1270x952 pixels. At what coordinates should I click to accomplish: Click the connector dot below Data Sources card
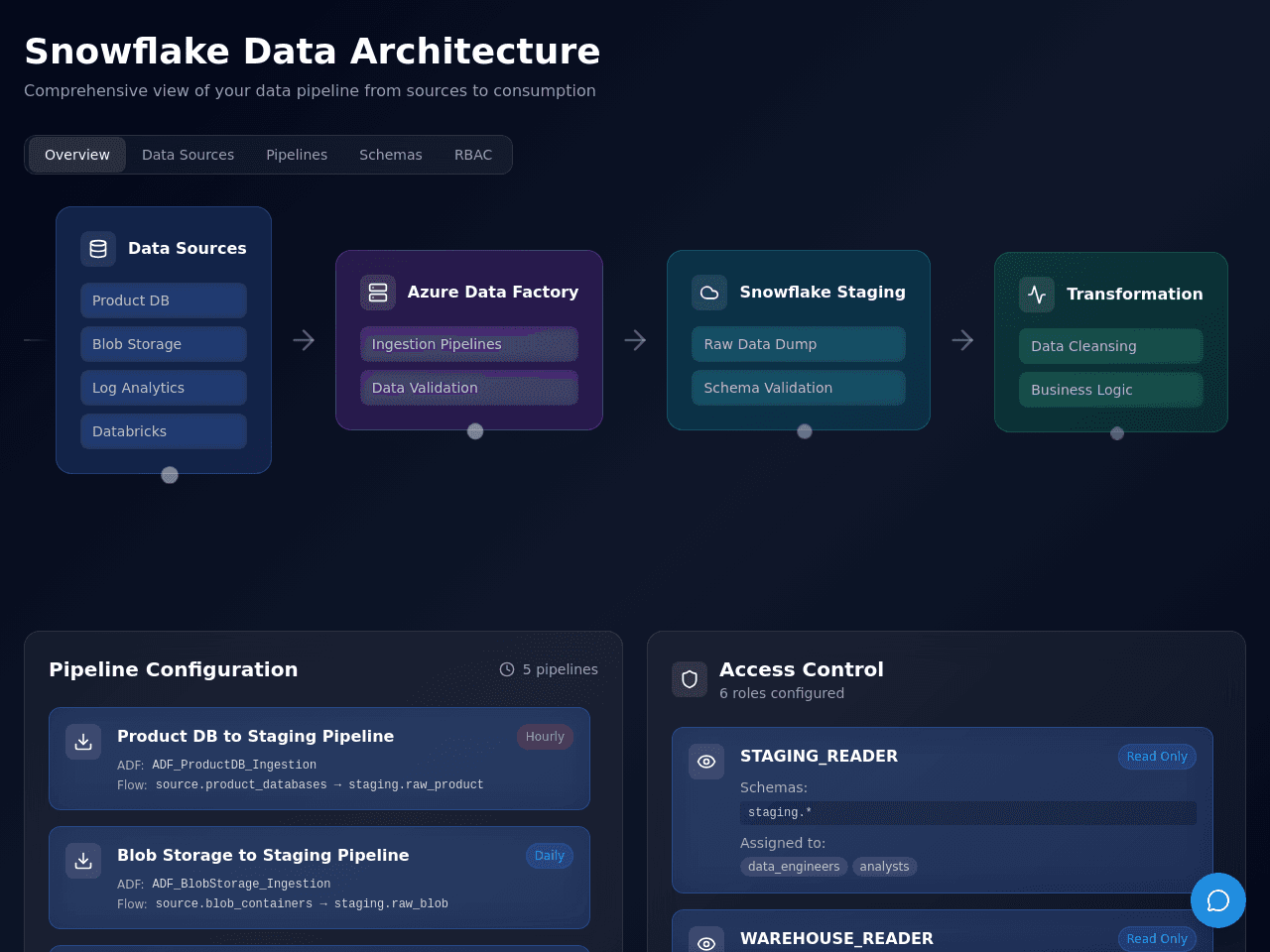click(x=170, y=475)
